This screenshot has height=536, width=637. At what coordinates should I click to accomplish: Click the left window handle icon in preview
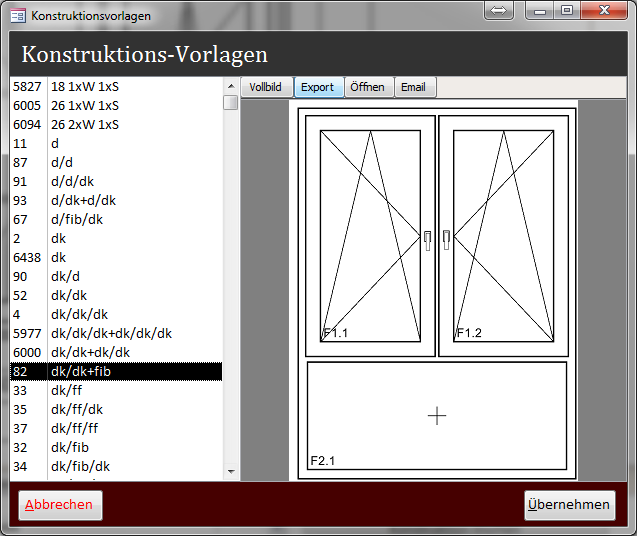[x=427, y=241]
